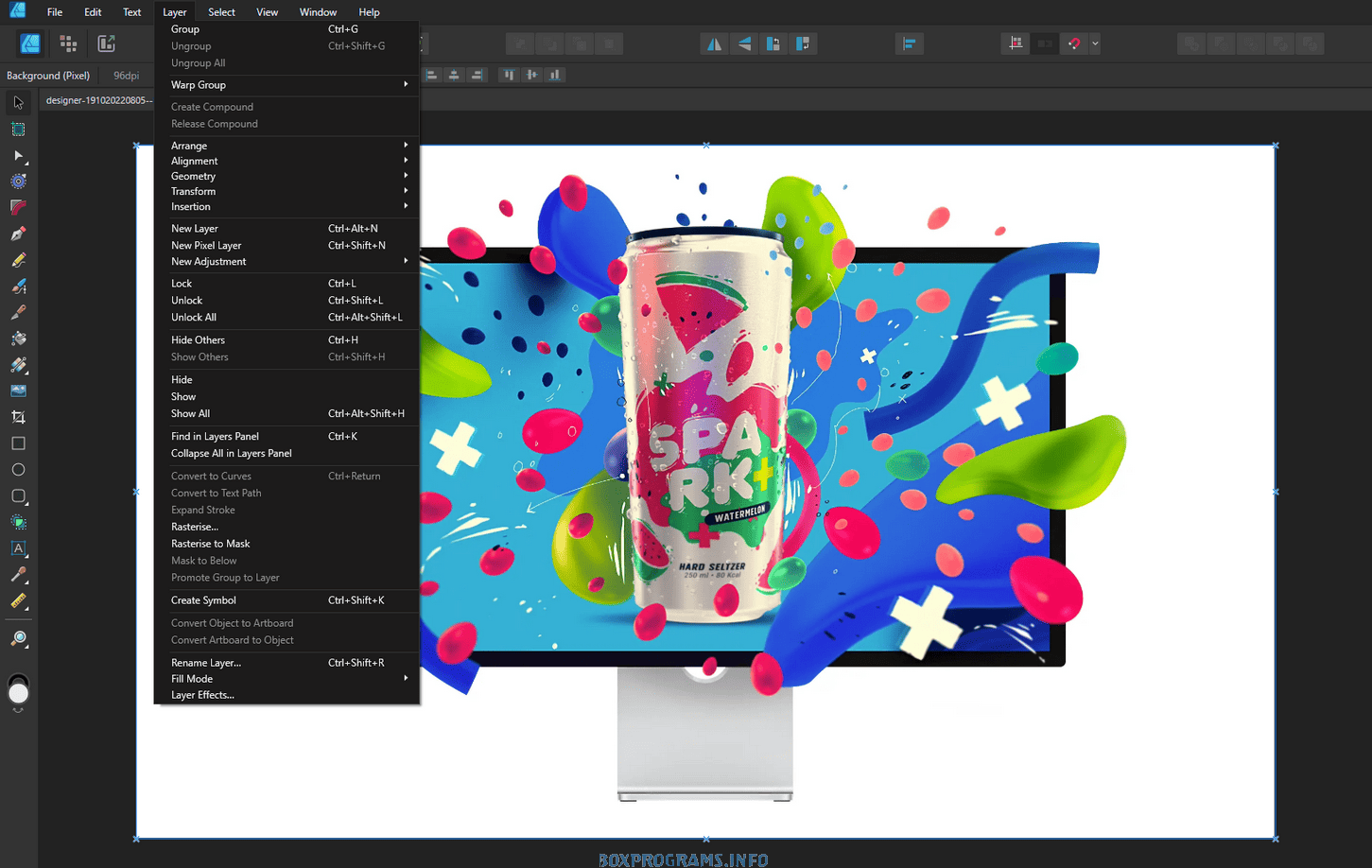The image size is (1372, 868).
Task: Click the Spark can artwork on canvas
Action: click(711, 425)
